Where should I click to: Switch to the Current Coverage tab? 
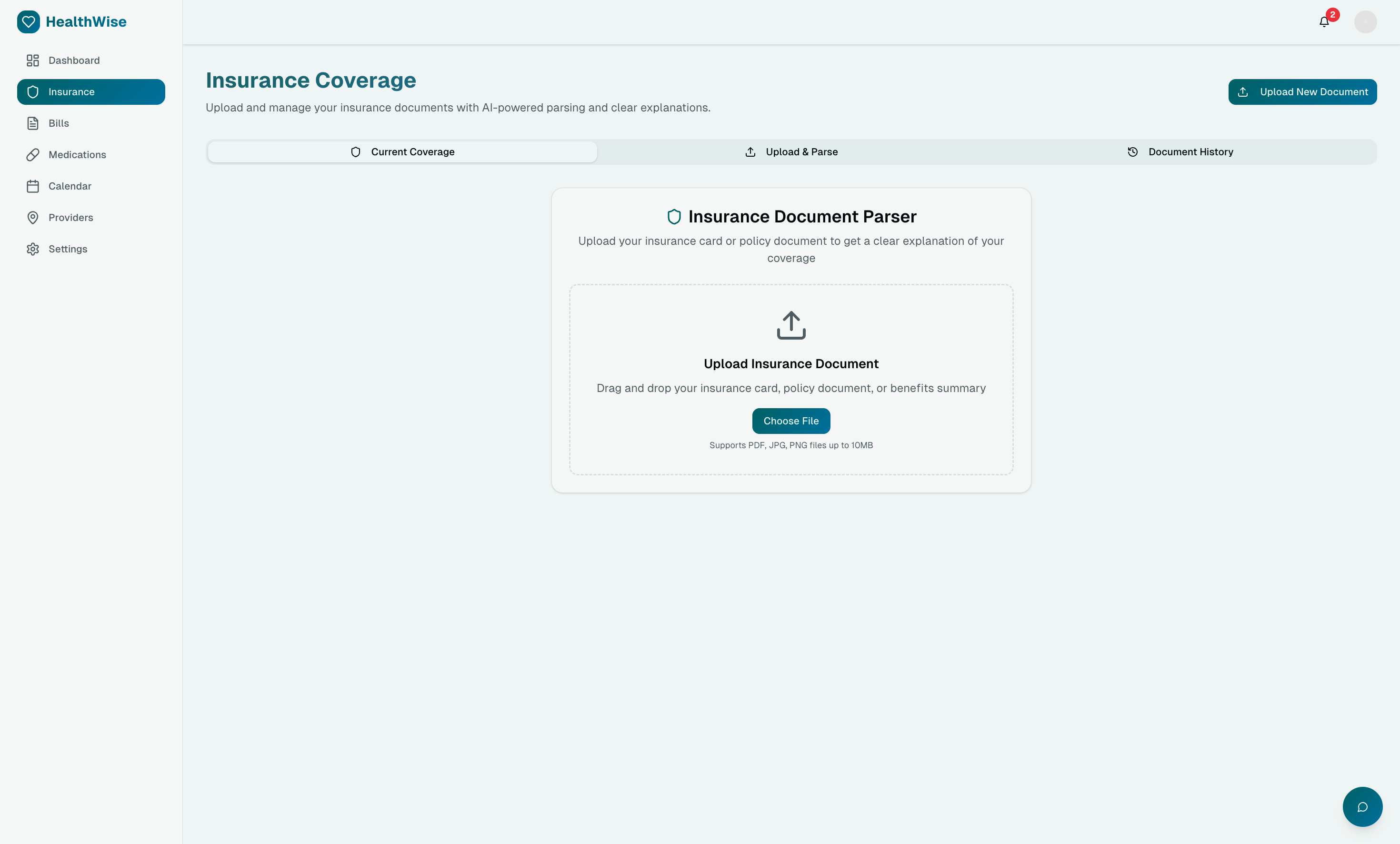(x=402, y=152)
